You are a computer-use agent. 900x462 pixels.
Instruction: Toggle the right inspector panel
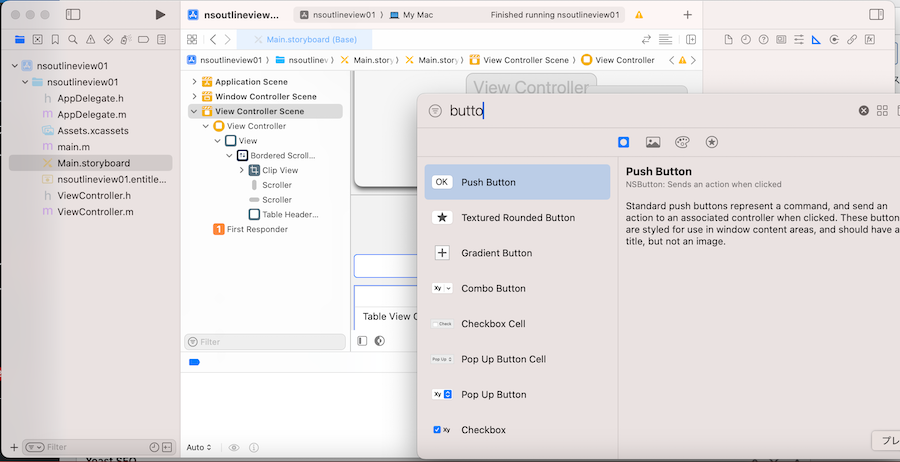tap(876, 15)
